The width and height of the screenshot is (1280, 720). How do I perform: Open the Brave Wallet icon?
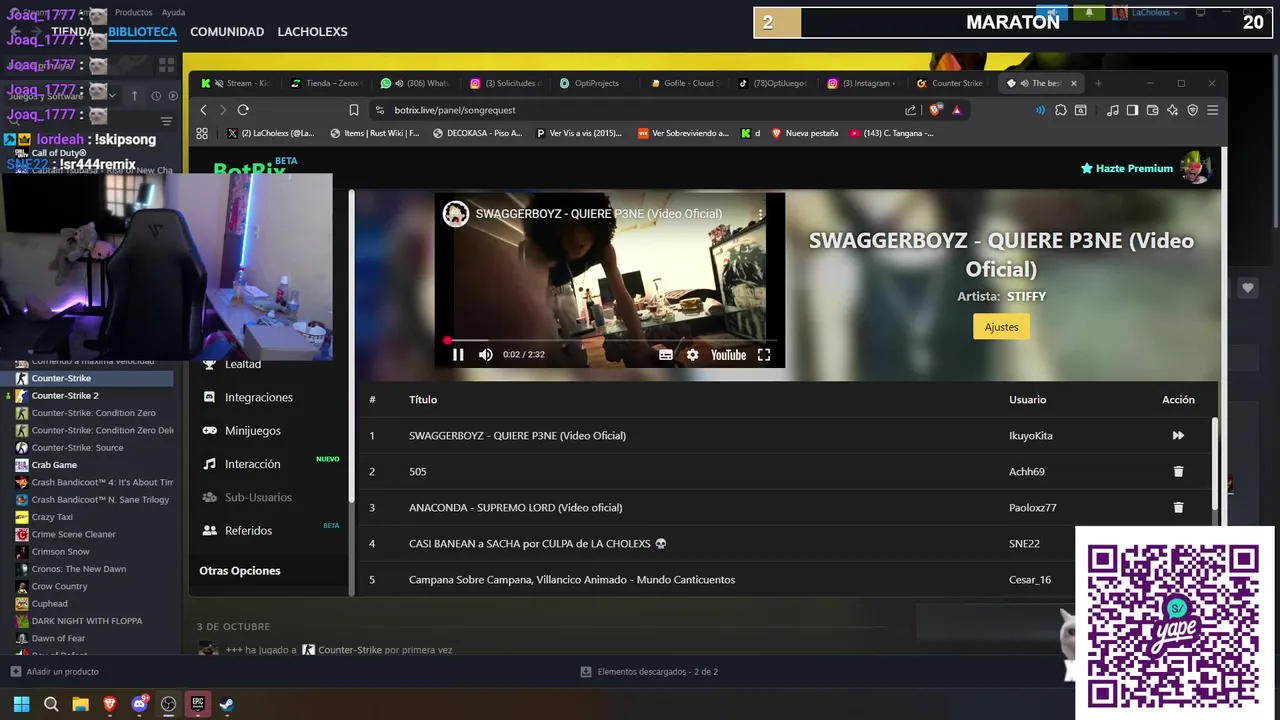click(1152, 110)
